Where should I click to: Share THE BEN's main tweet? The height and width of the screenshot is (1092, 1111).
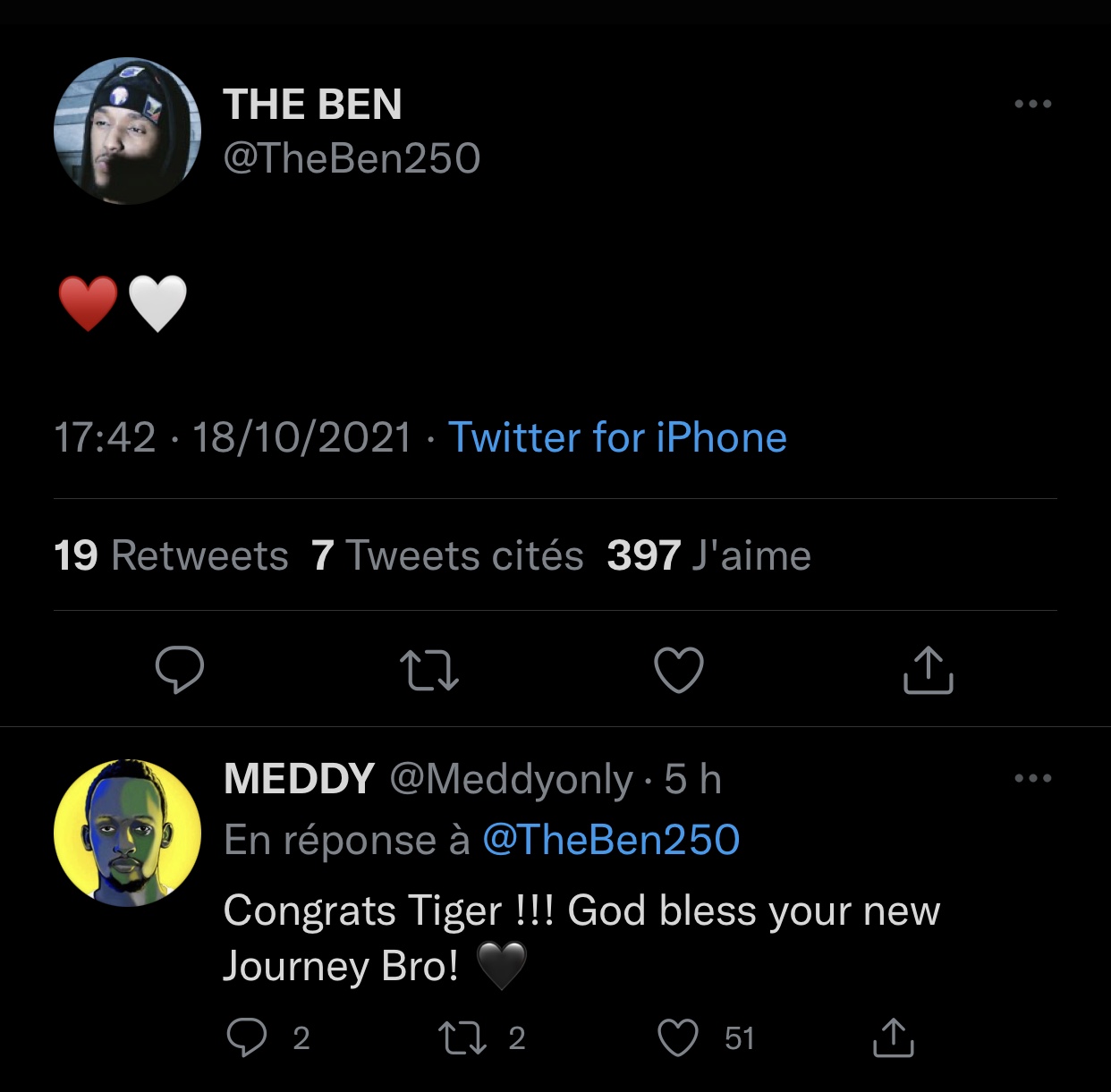[928, 671]
